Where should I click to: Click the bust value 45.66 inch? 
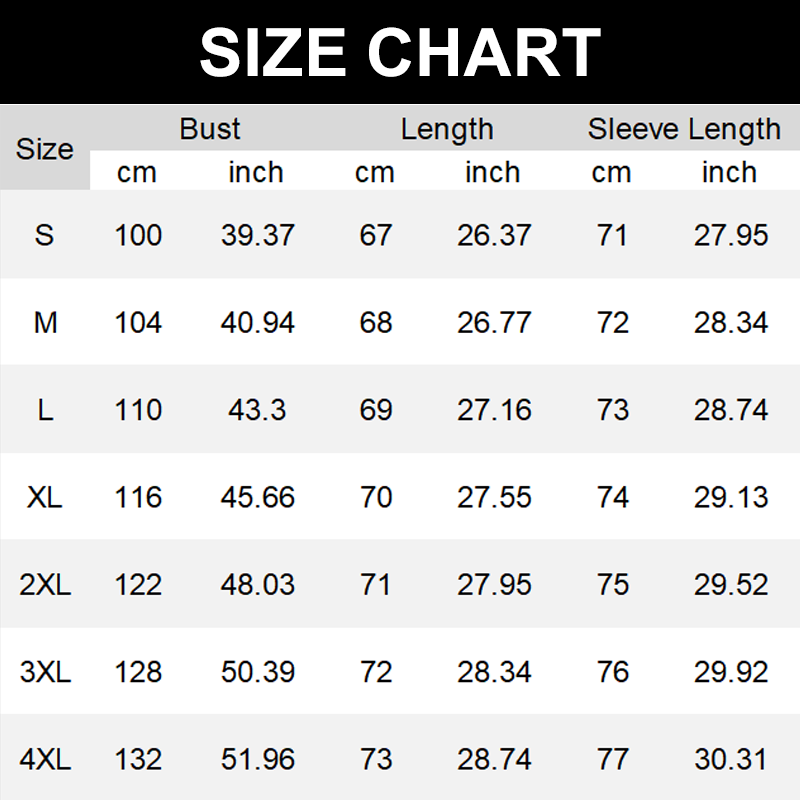tap(257, 497)
